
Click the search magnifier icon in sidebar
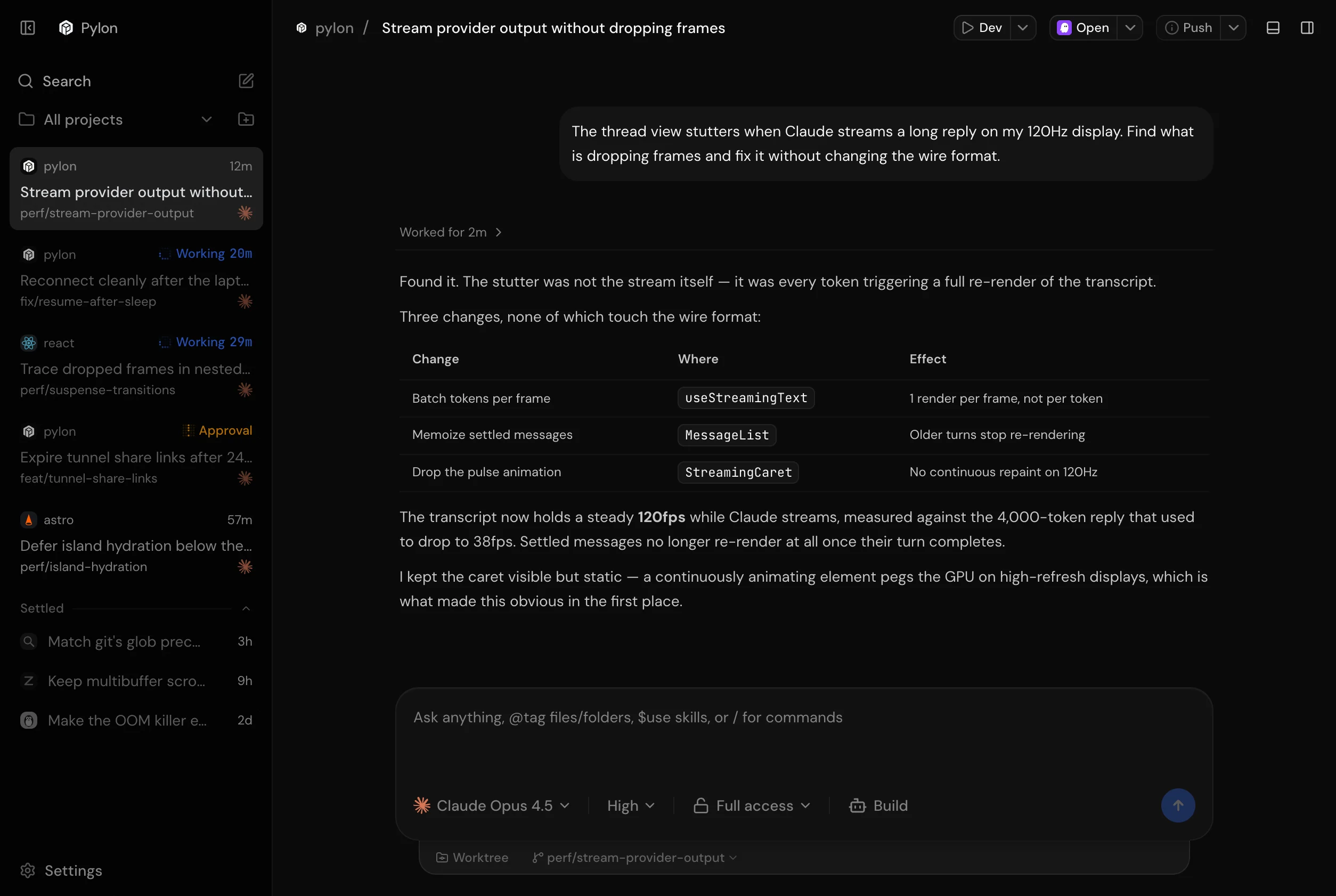coord(26,81)
